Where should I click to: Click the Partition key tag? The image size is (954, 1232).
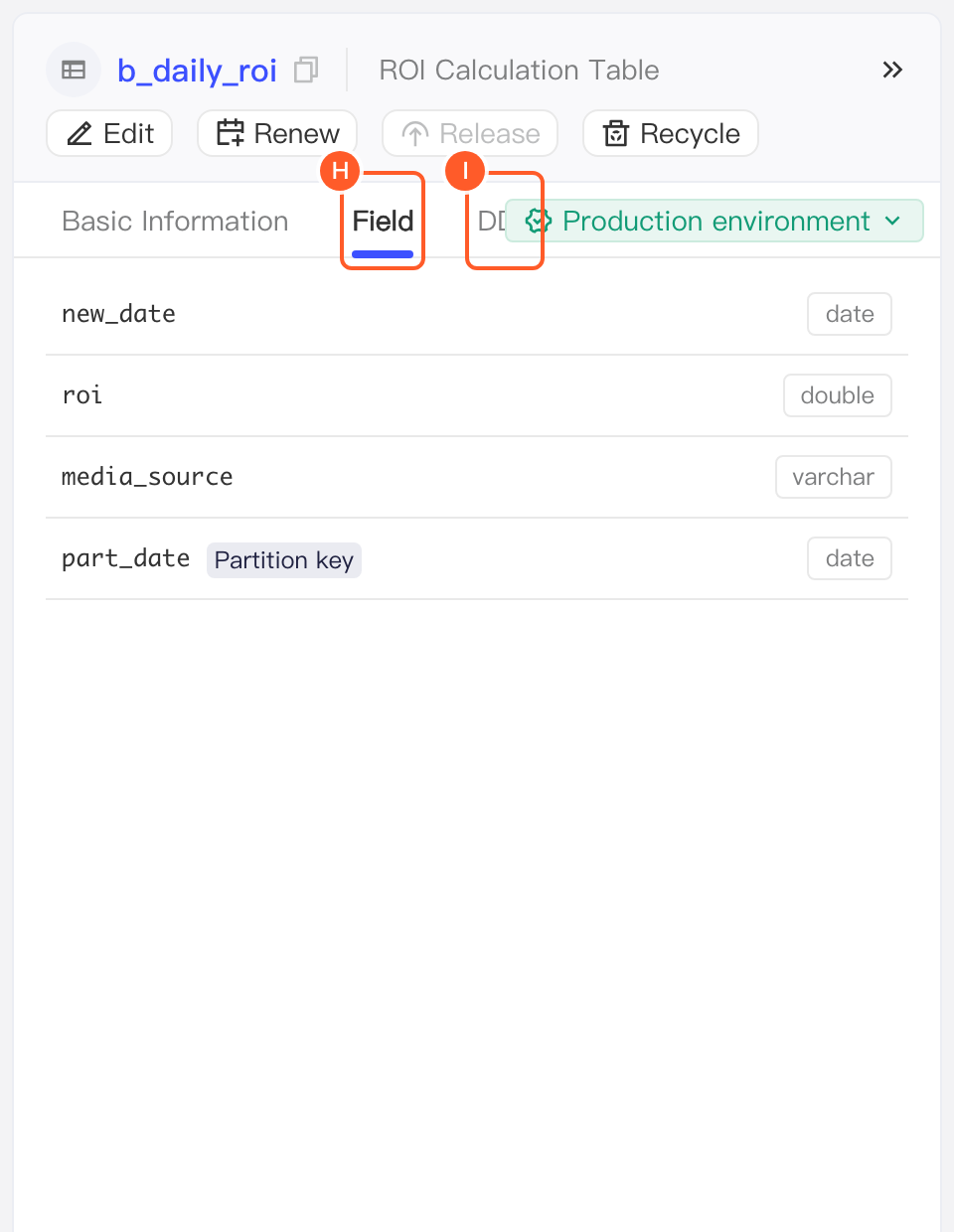pos(284,560)
